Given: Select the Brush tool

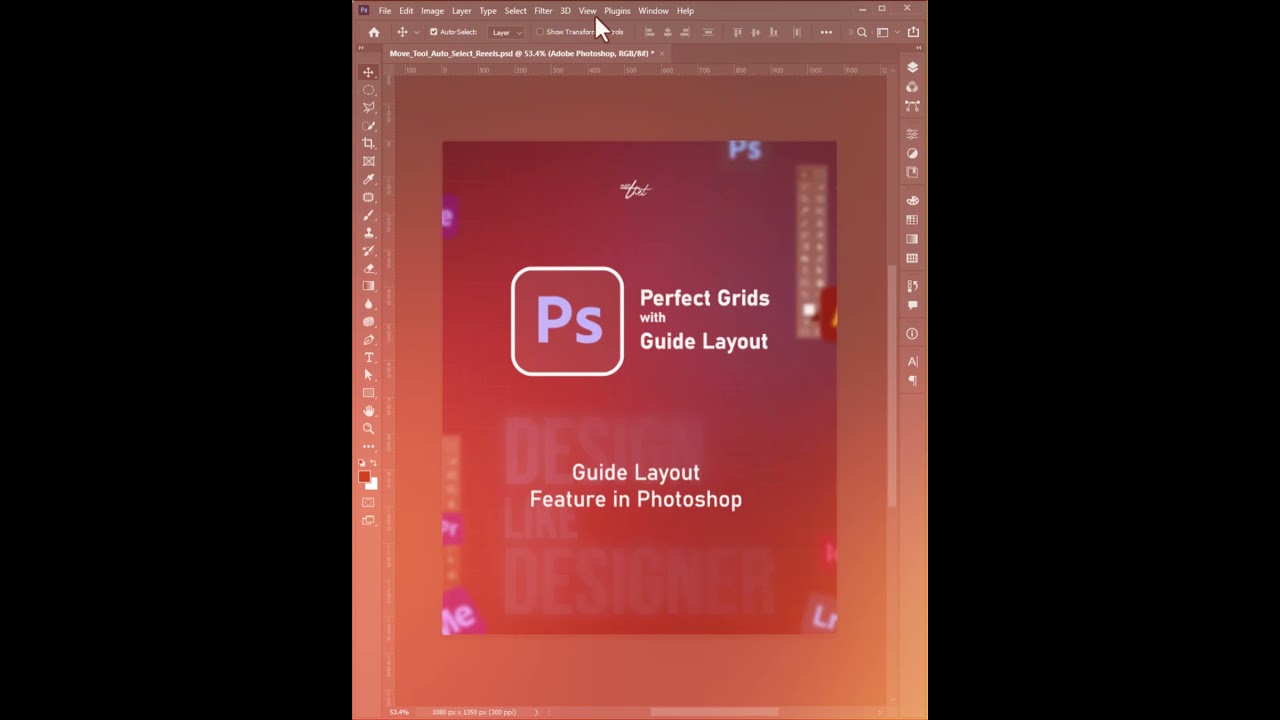Looking at the screenshot, I should 368,215.
